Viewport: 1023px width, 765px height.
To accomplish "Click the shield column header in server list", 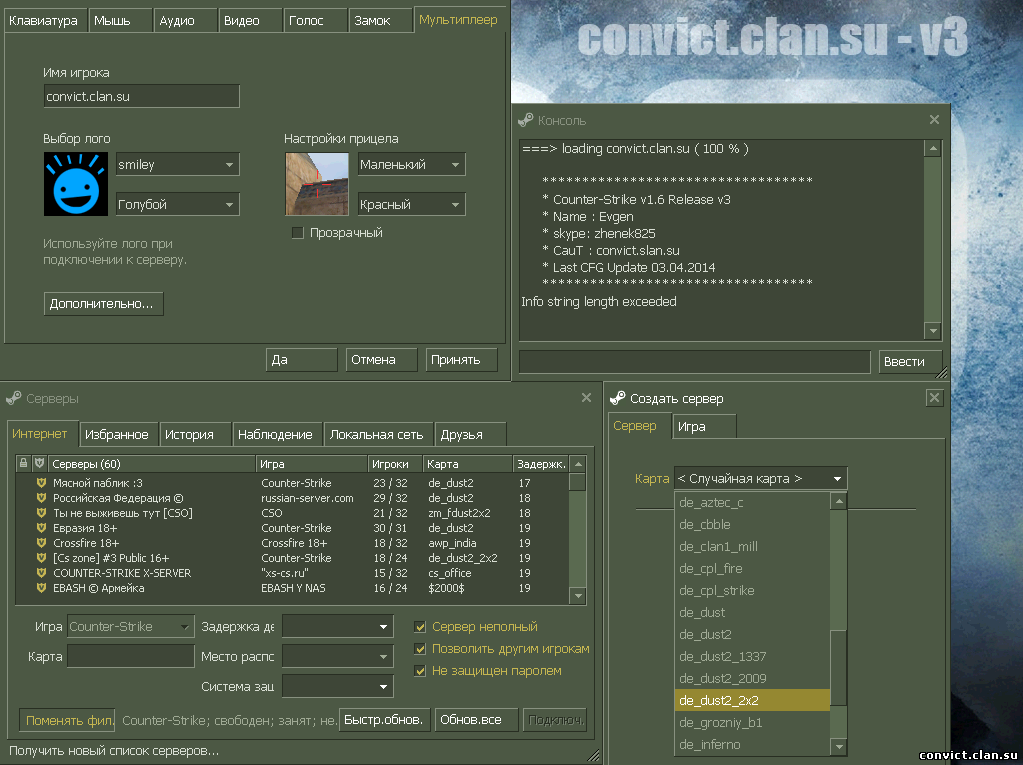I will 39,463.
